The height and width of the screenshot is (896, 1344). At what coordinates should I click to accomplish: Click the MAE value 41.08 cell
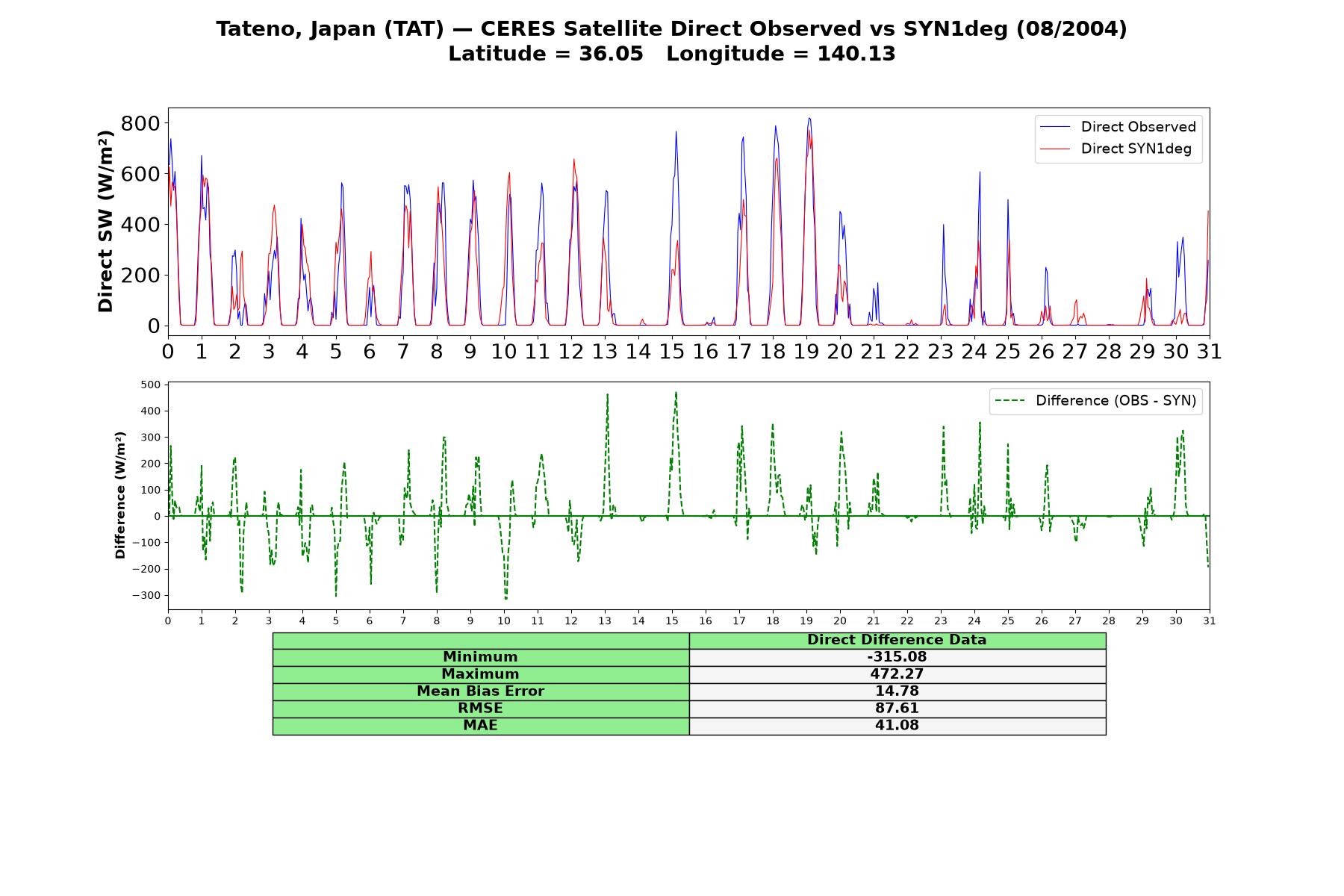[x=897, y=726]
